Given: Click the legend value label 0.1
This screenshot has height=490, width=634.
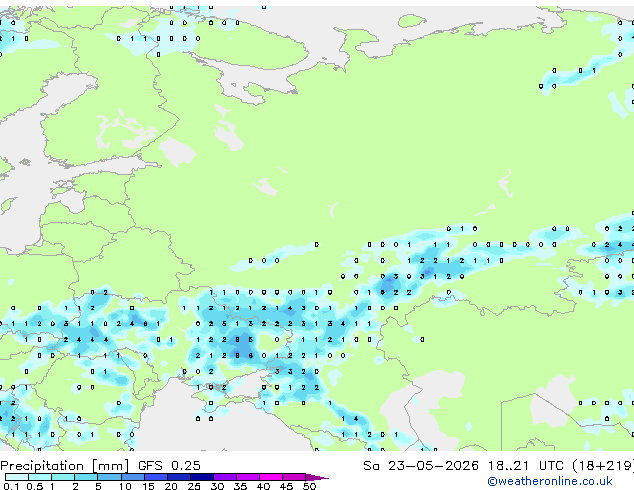Looking at the screenshot, I should tap(11, 486).
